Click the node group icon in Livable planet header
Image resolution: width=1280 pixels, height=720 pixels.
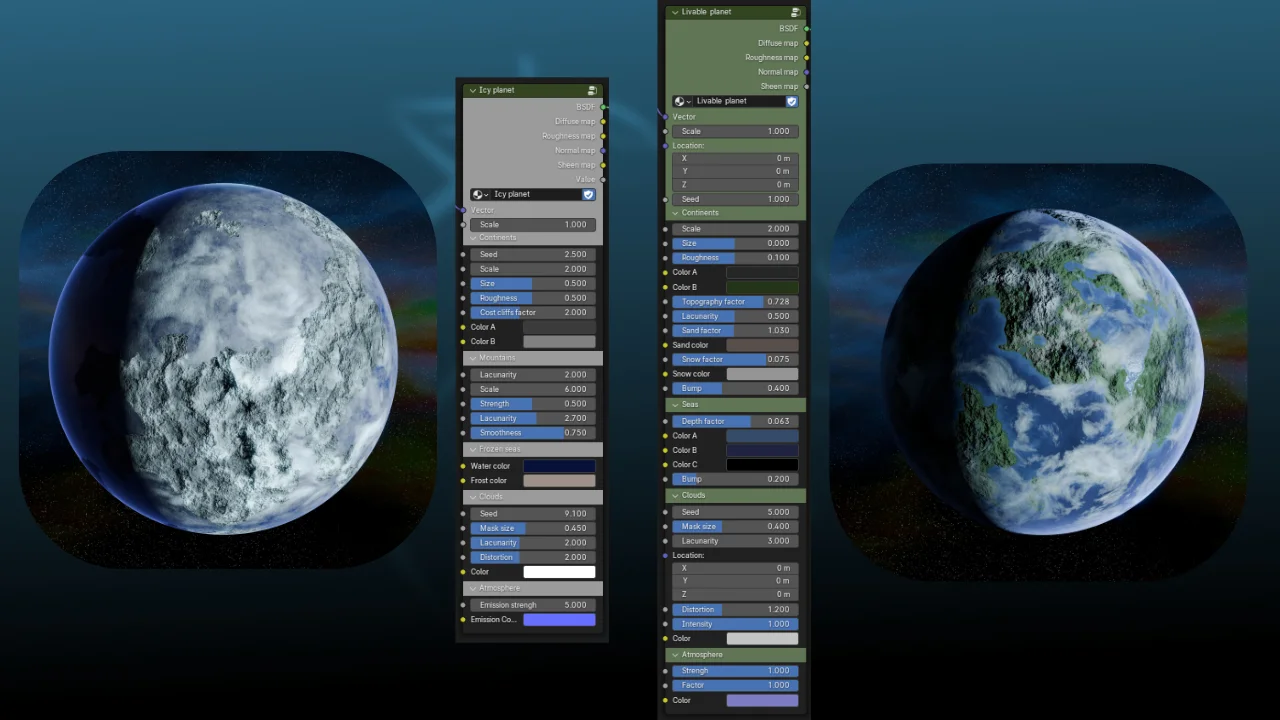[796, 12]
